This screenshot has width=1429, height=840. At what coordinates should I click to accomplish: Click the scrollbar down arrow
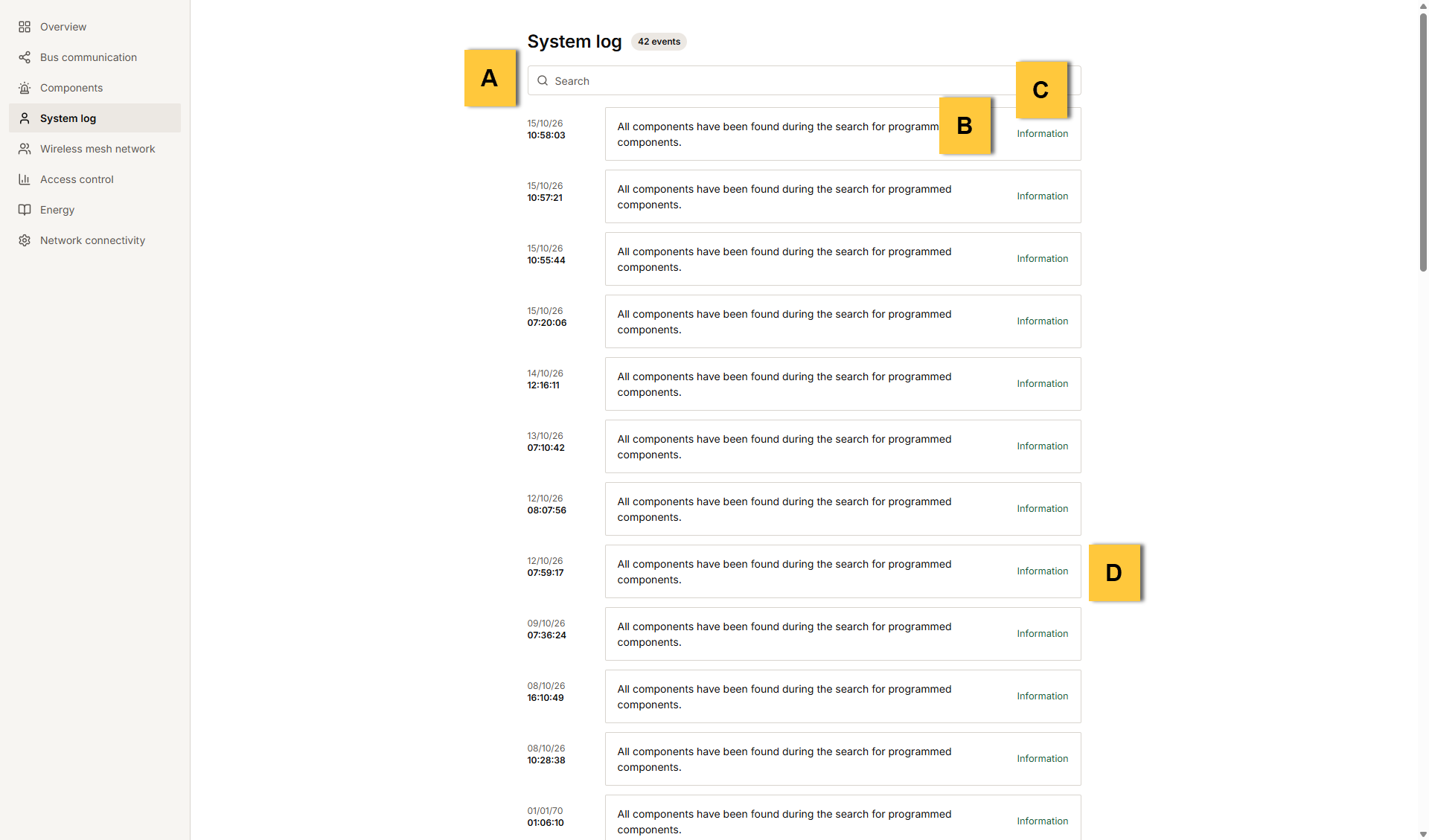[1423, 834]
